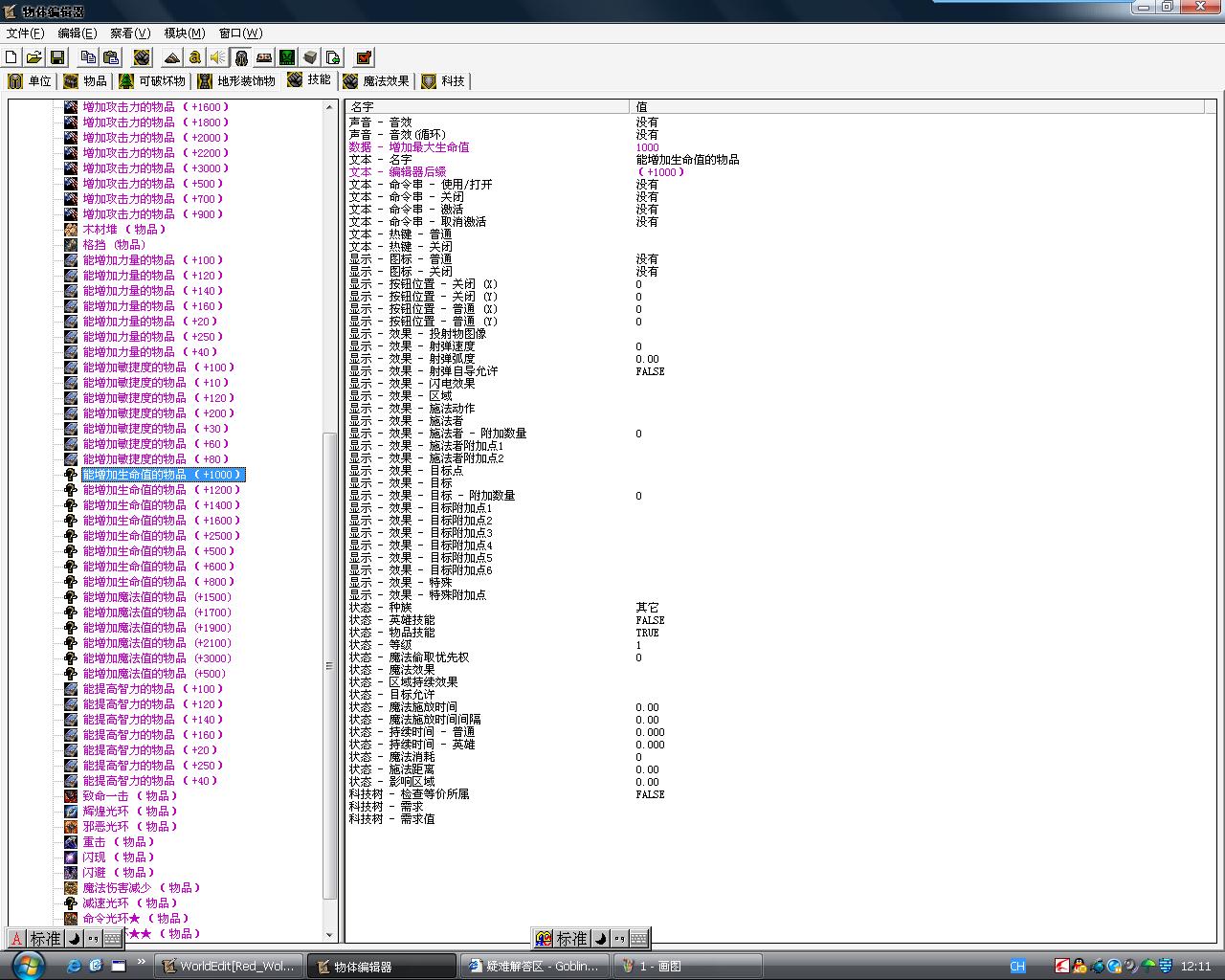This screenshot has width=1225, height=980.
Task: Switch to the 可破坏物 tab
Action: [152, 81]
